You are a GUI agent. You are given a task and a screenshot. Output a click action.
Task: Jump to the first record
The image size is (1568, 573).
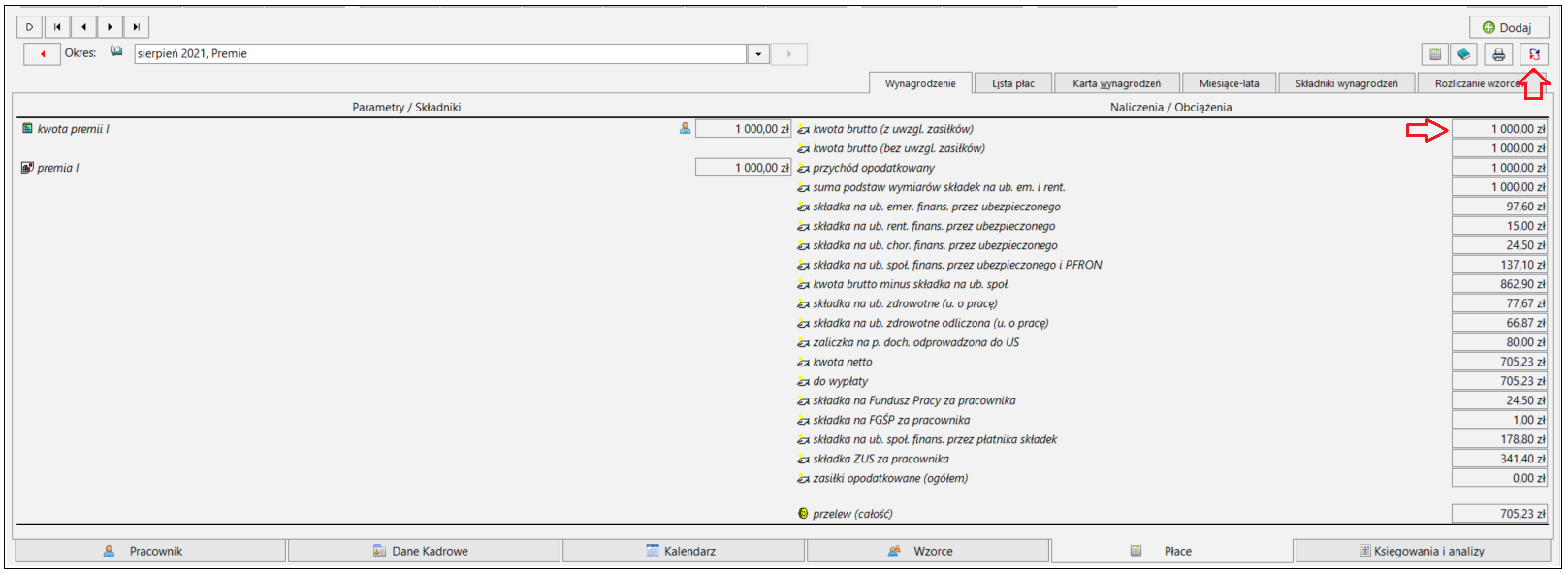57,27
